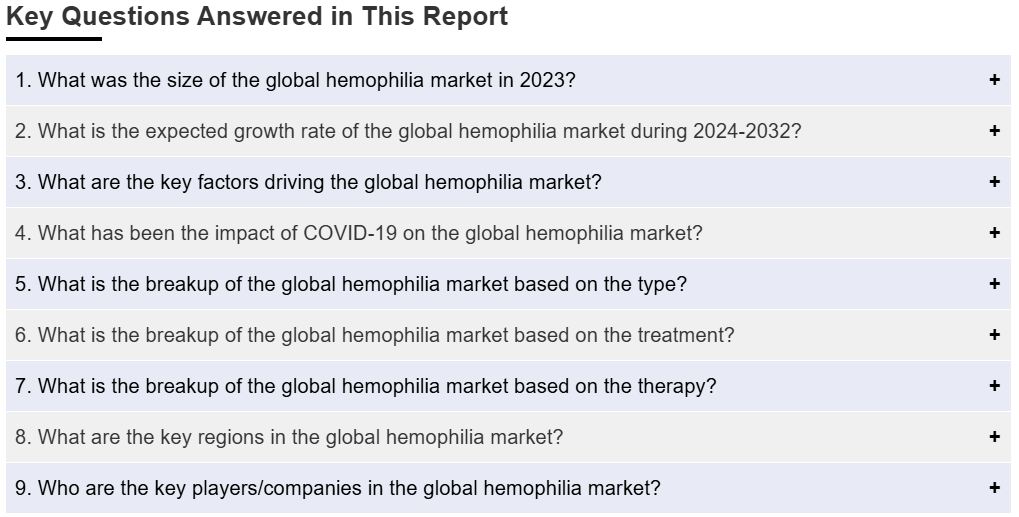Expand question 6 about treatment breakup
Viewport: 1019px width, 517px height.
[508, 334]
